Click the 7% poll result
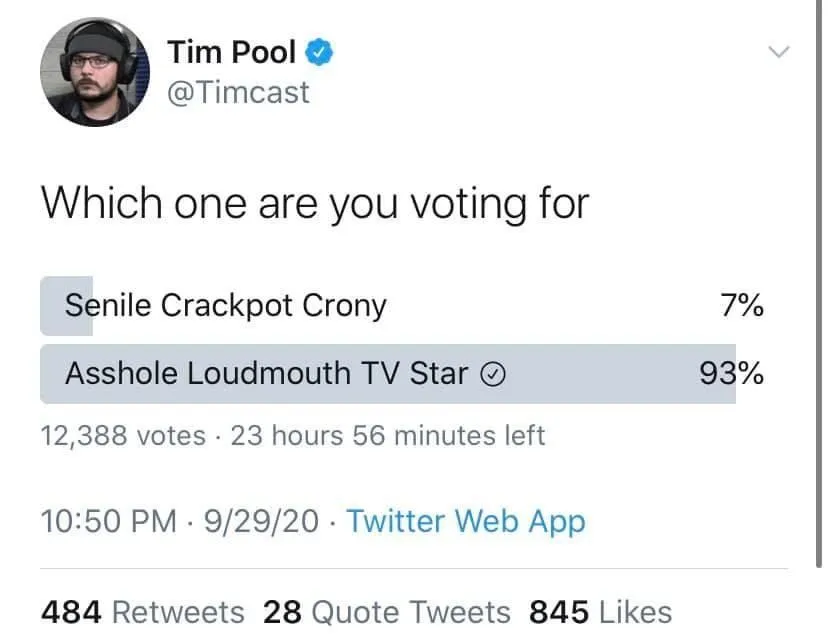The width and height of the screenshot is (828, 635). tap(742, 305)
